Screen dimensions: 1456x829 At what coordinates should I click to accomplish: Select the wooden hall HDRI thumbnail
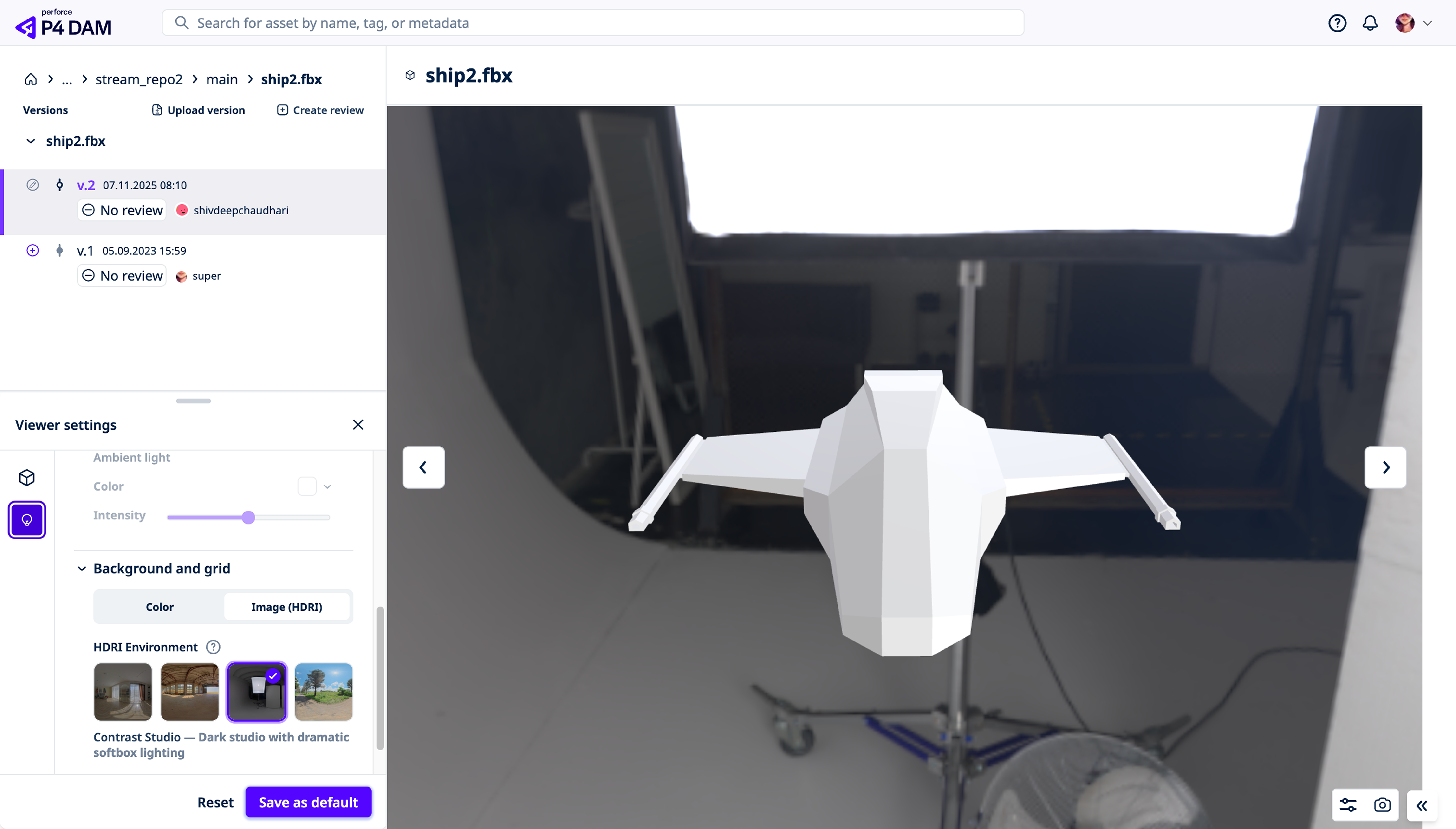point(190,692)
